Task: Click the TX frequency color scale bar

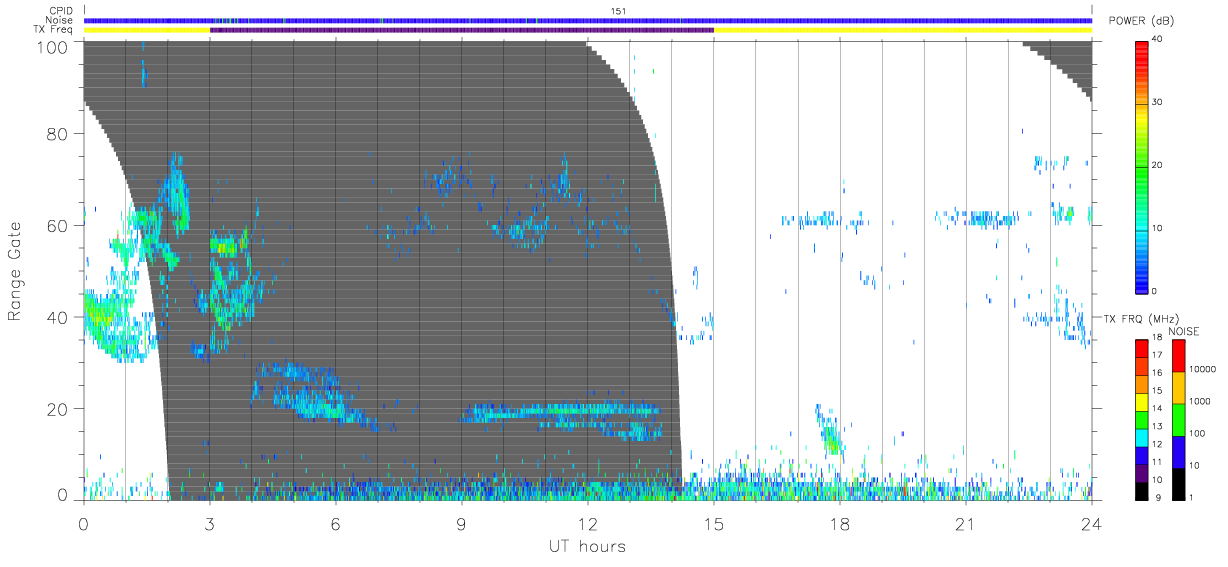Action: click(1143, 419)
